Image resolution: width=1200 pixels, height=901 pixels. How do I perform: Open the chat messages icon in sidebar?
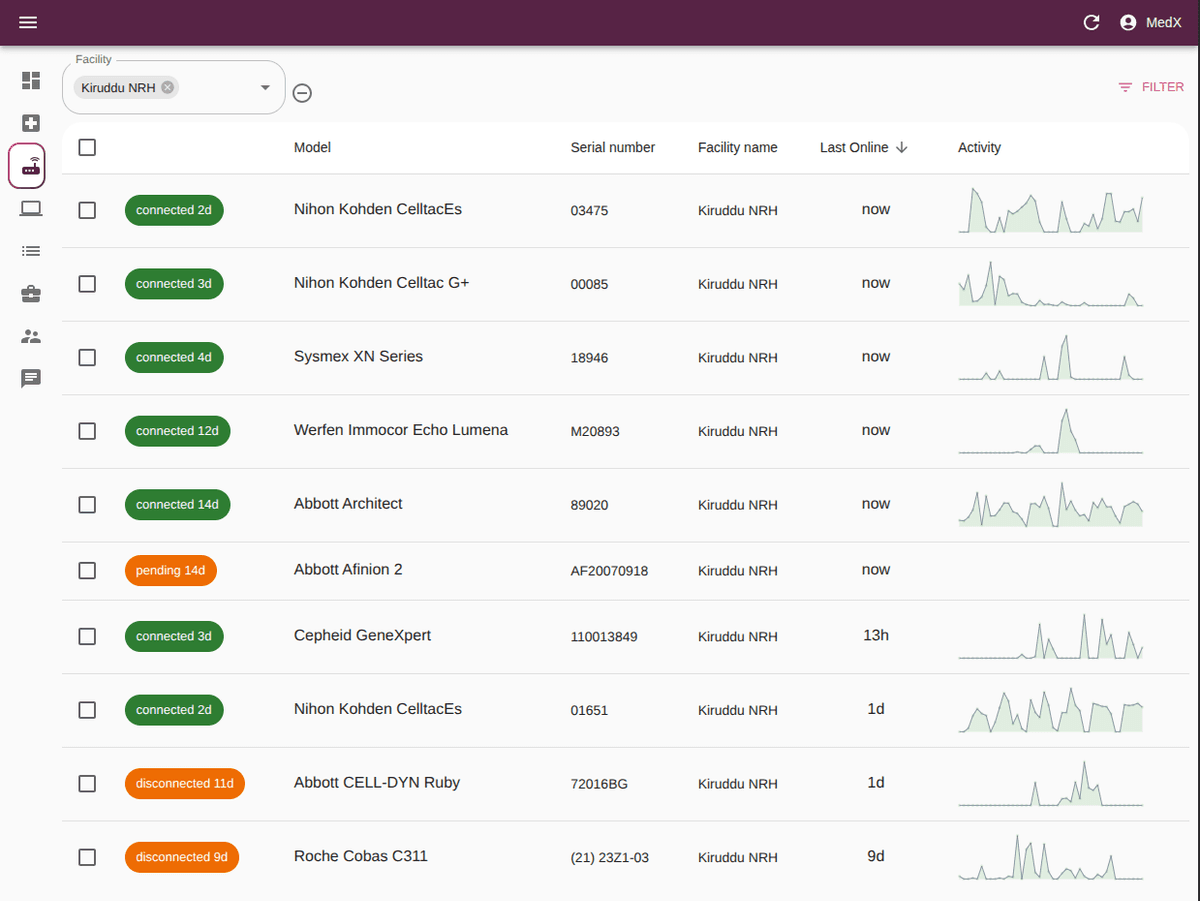pyautogui.click(x=30, y=378)
